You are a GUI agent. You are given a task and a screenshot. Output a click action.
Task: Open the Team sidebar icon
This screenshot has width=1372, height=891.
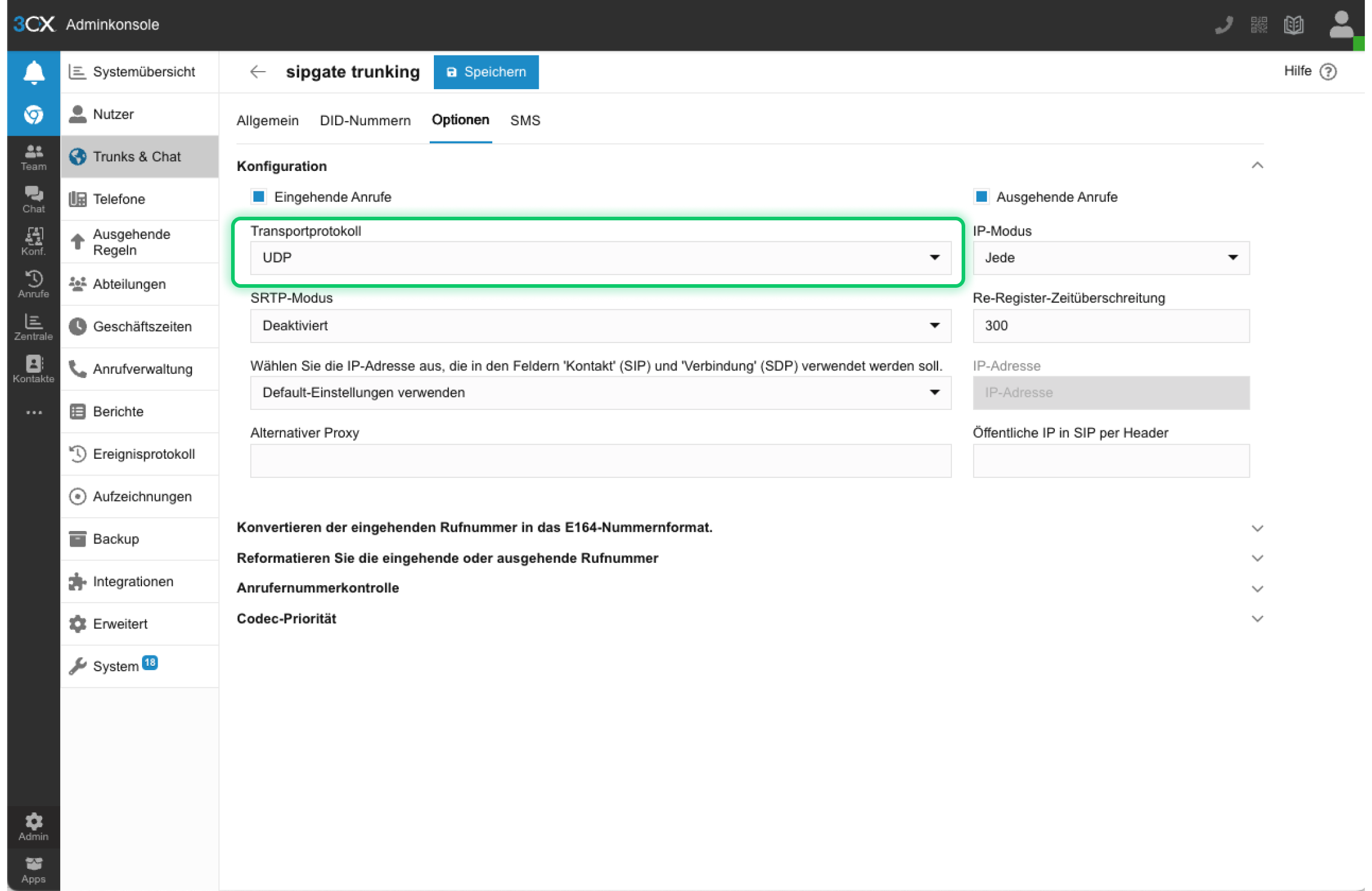point(34,157)
